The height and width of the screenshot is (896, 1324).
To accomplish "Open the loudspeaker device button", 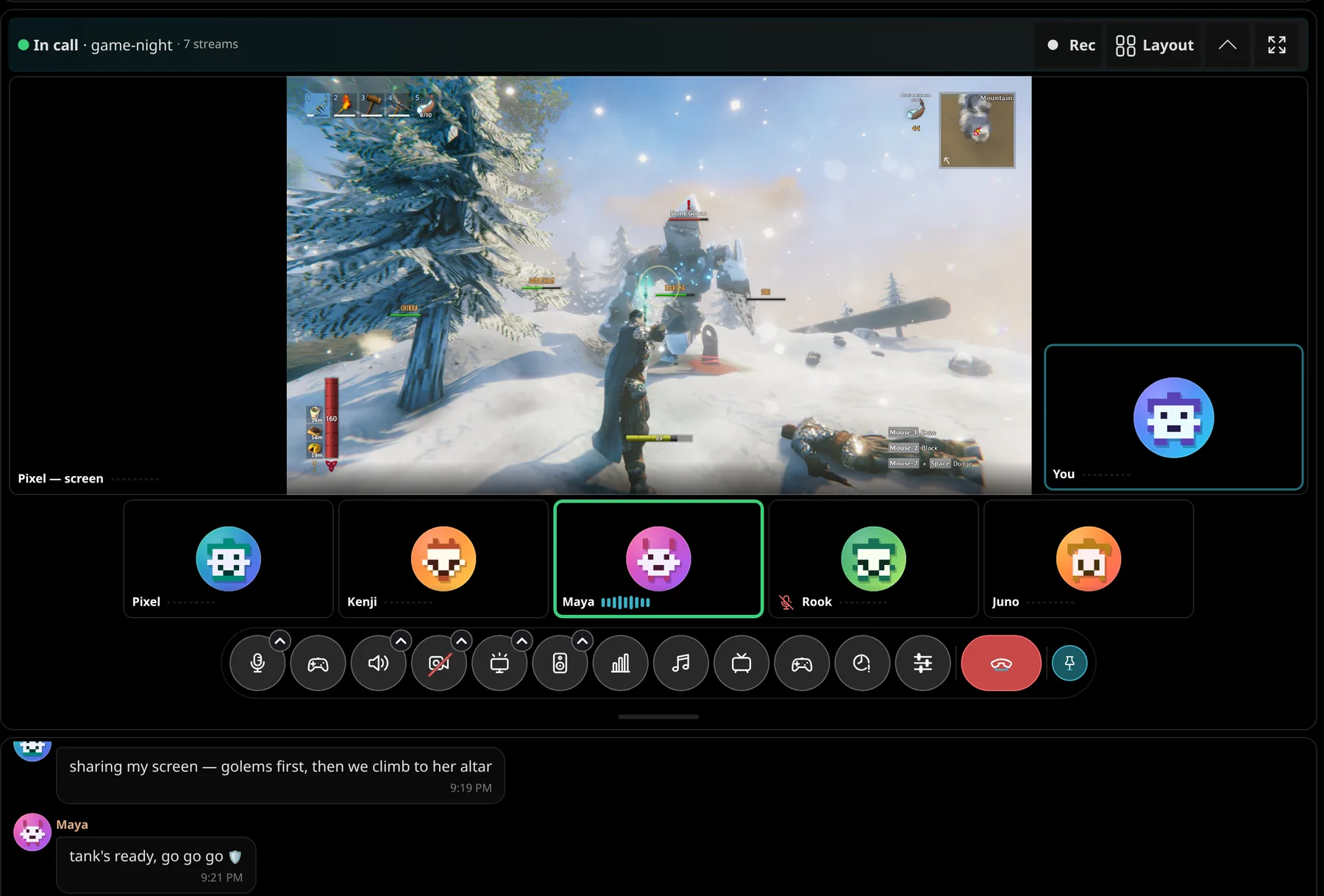I will (560, 664).
